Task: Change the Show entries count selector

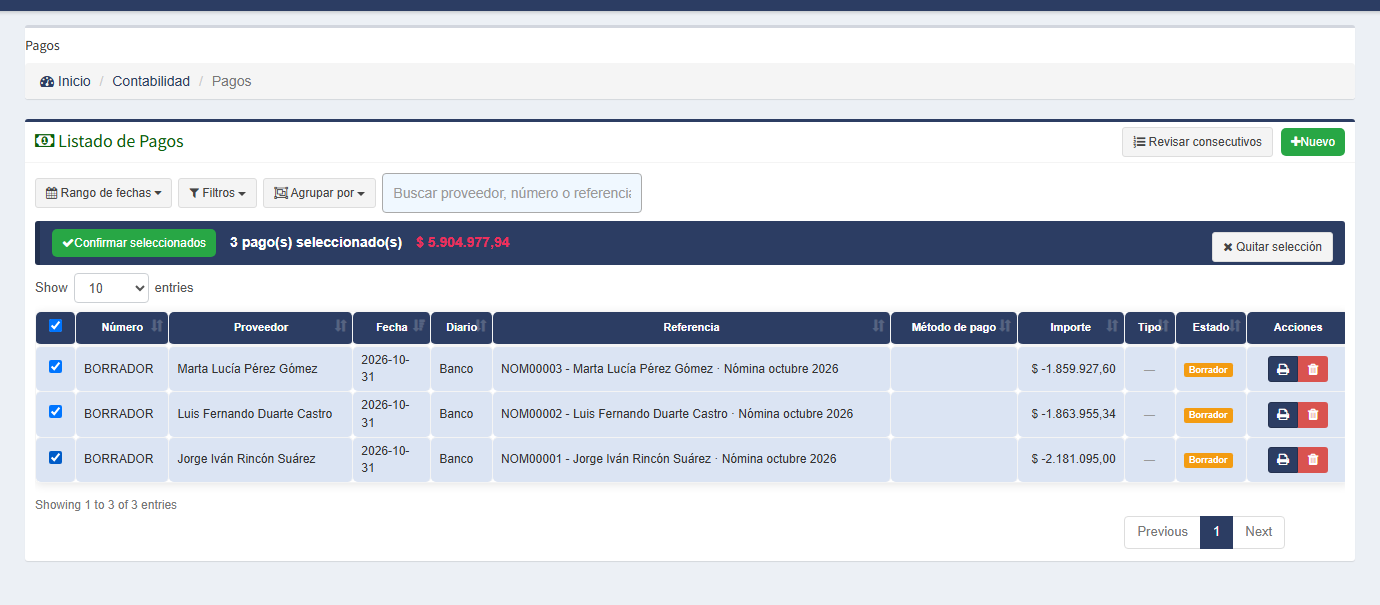Action: (111, 288)
